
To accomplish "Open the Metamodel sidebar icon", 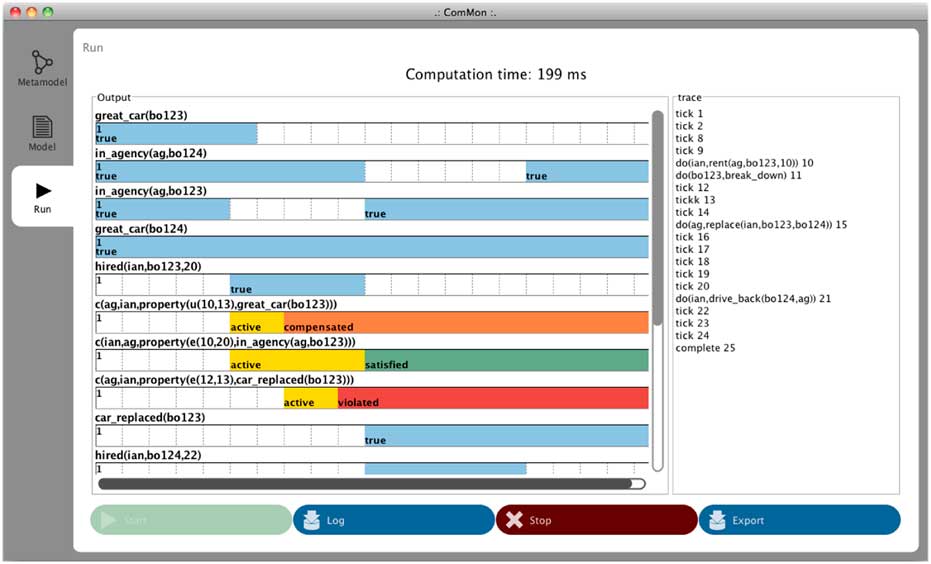I will (x=42, y=61).
